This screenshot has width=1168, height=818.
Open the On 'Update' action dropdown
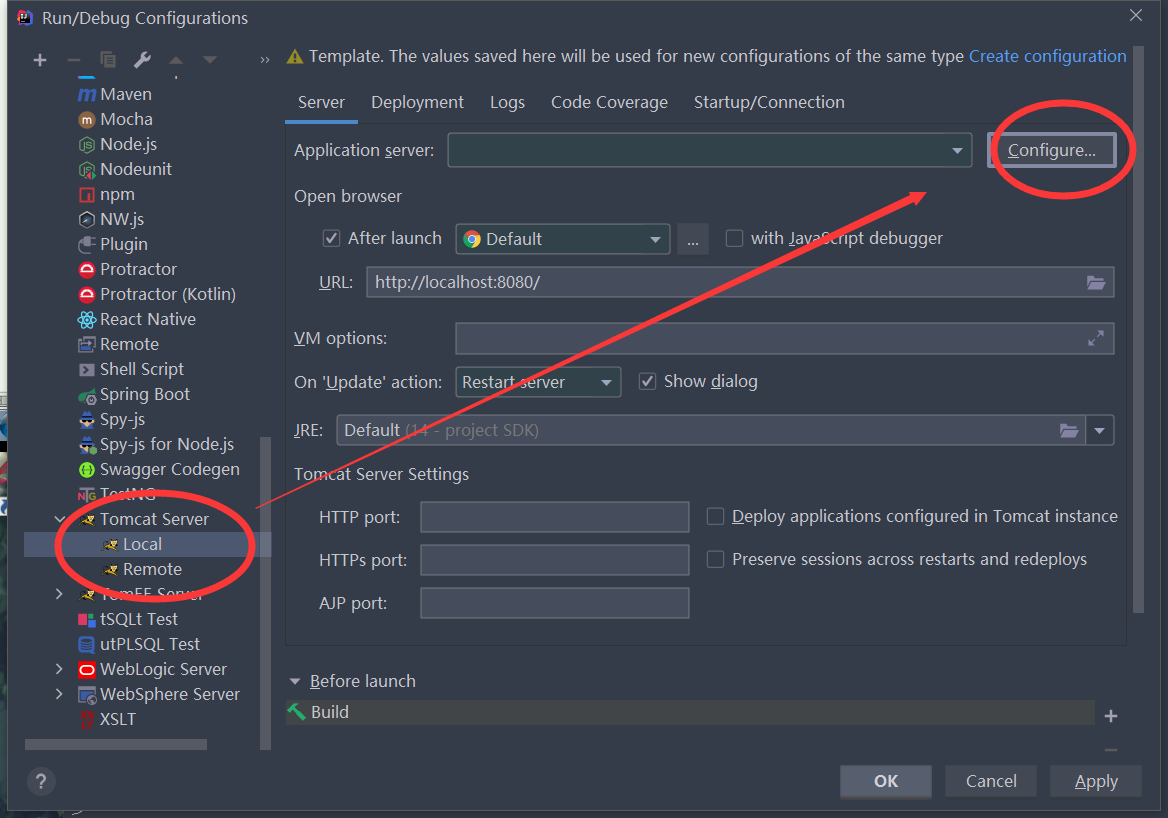(x=538, y=382)
